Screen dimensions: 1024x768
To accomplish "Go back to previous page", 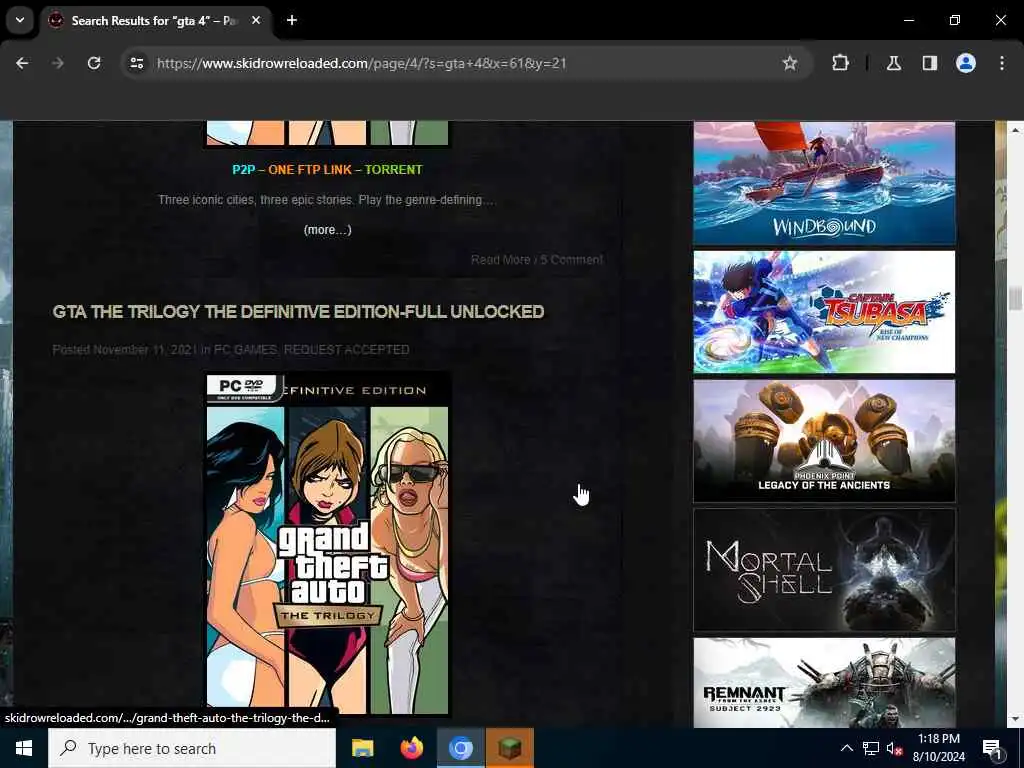I will tap(22, 63).
